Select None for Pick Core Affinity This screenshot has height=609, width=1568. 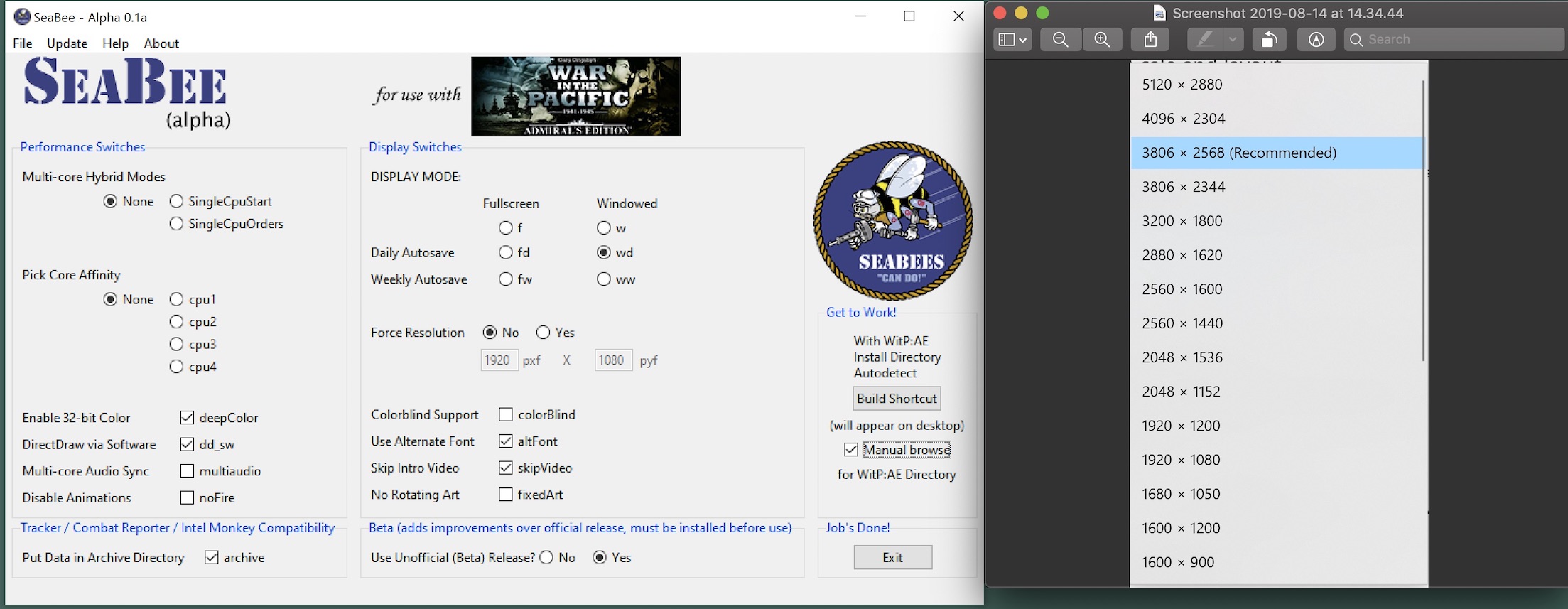coord(129,299)
